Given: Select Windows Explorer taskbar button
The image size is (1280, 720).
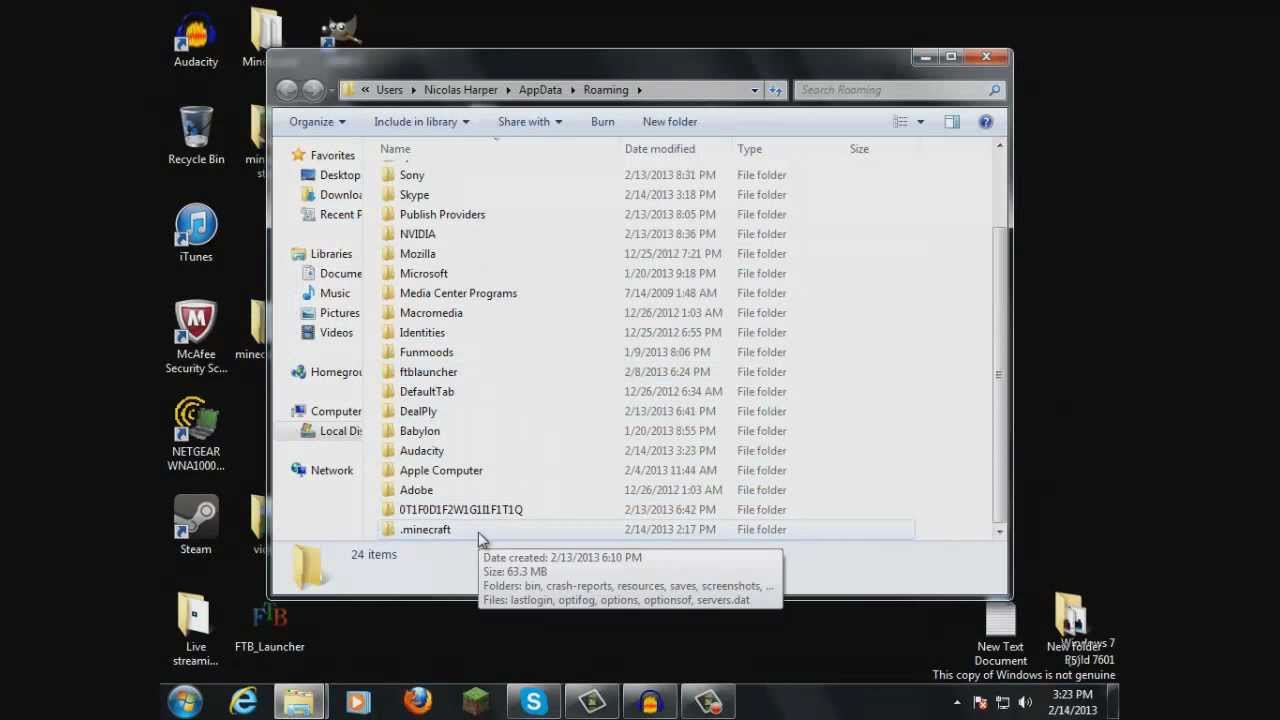Looking at the screenshot, I should pyautogui.click(x=298, y=702).
